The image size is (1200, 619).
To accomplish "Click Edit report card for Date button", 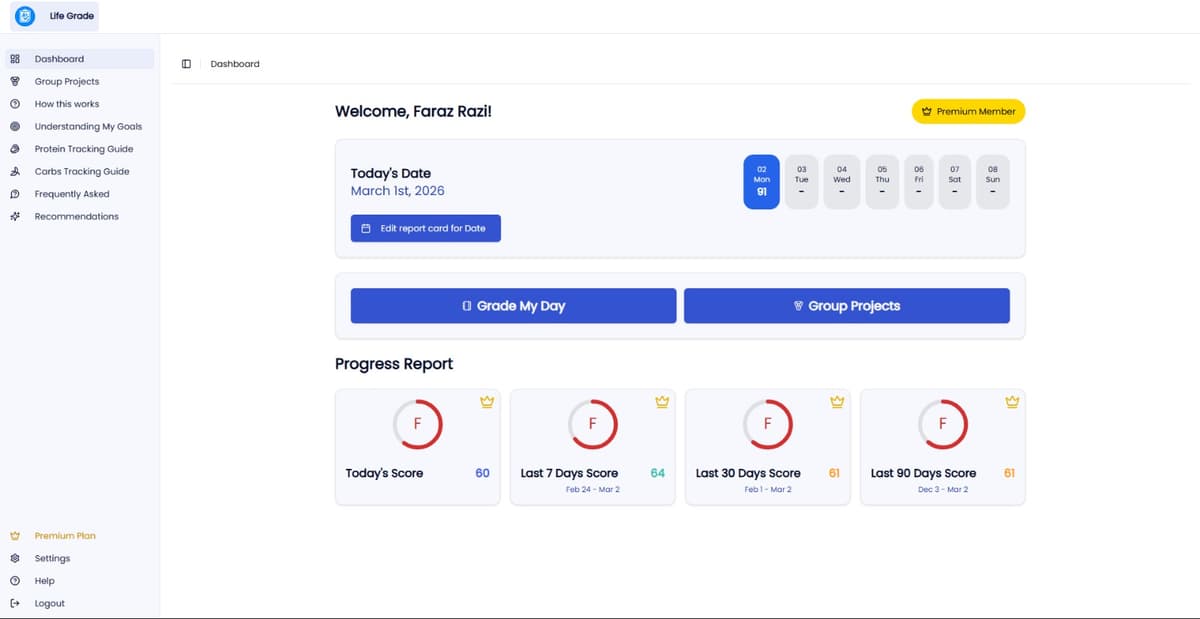I will click(425, 229).
